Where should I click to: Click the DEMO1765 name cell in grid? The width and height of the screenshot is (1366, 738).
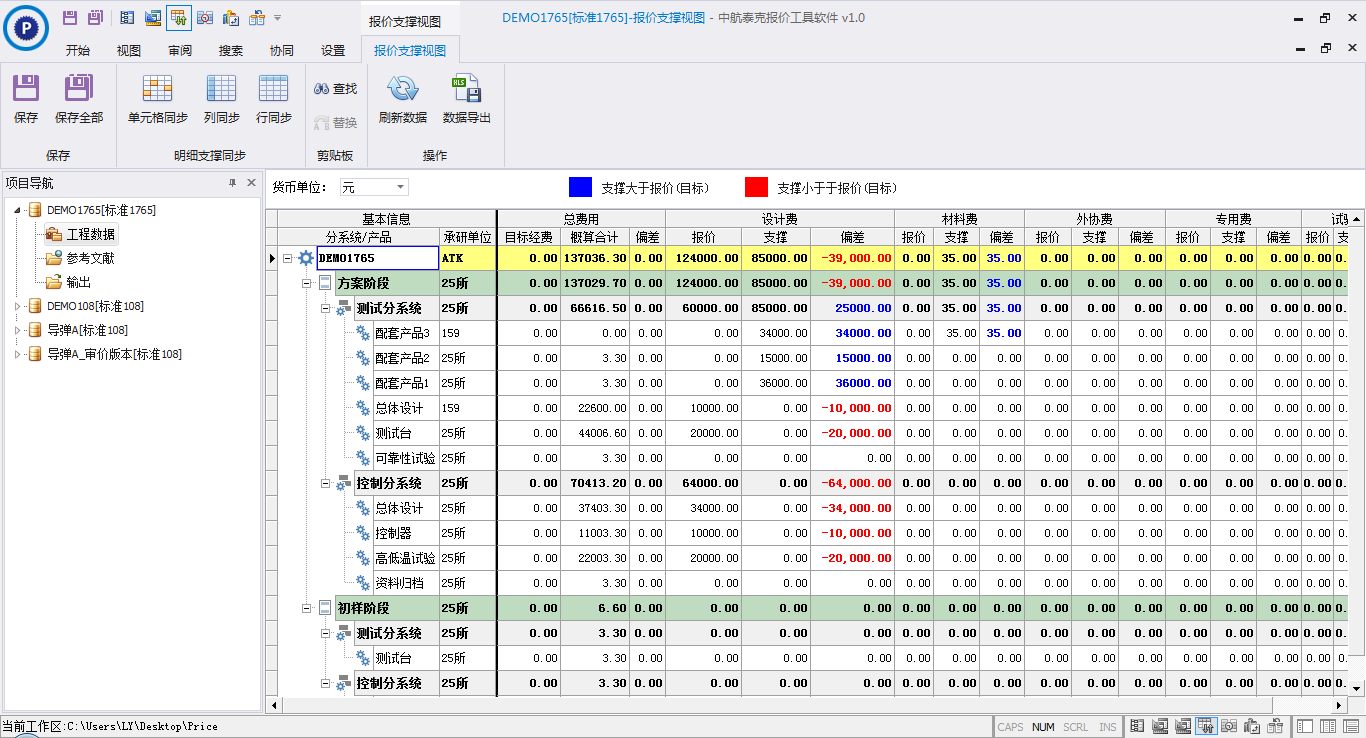(x=376, y=258)
